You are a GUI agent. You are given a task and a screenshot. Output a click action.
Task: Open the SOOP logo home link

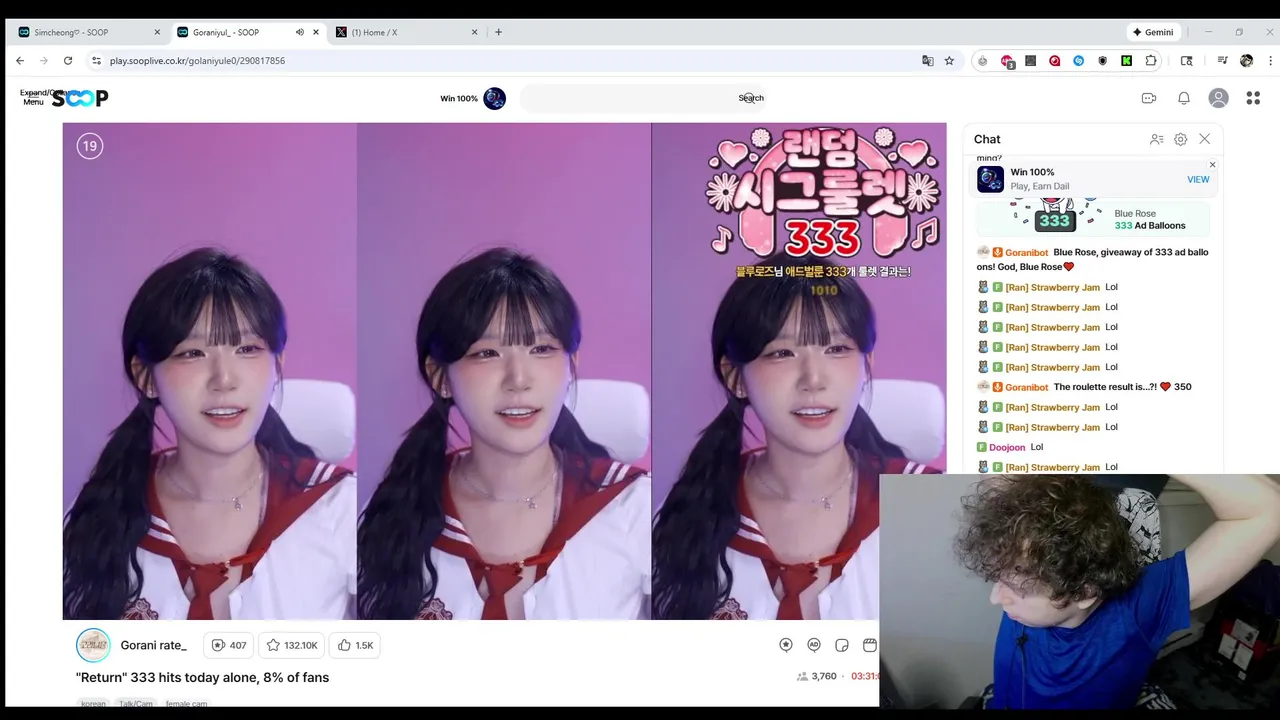tap(80, 98)
